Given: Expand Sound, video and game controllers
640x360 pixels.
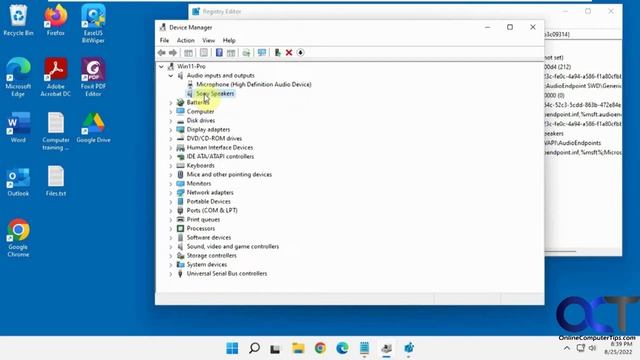Looking at the screenshot, I should coord(171,247).
